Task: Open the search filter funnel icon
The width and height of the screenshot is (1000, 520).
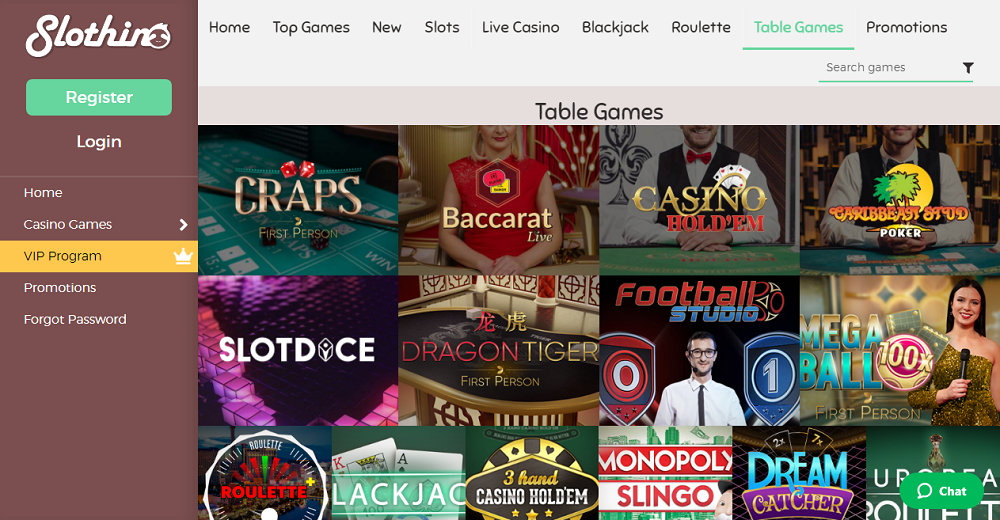Action: pyautogui.click(x=967, y=68)
